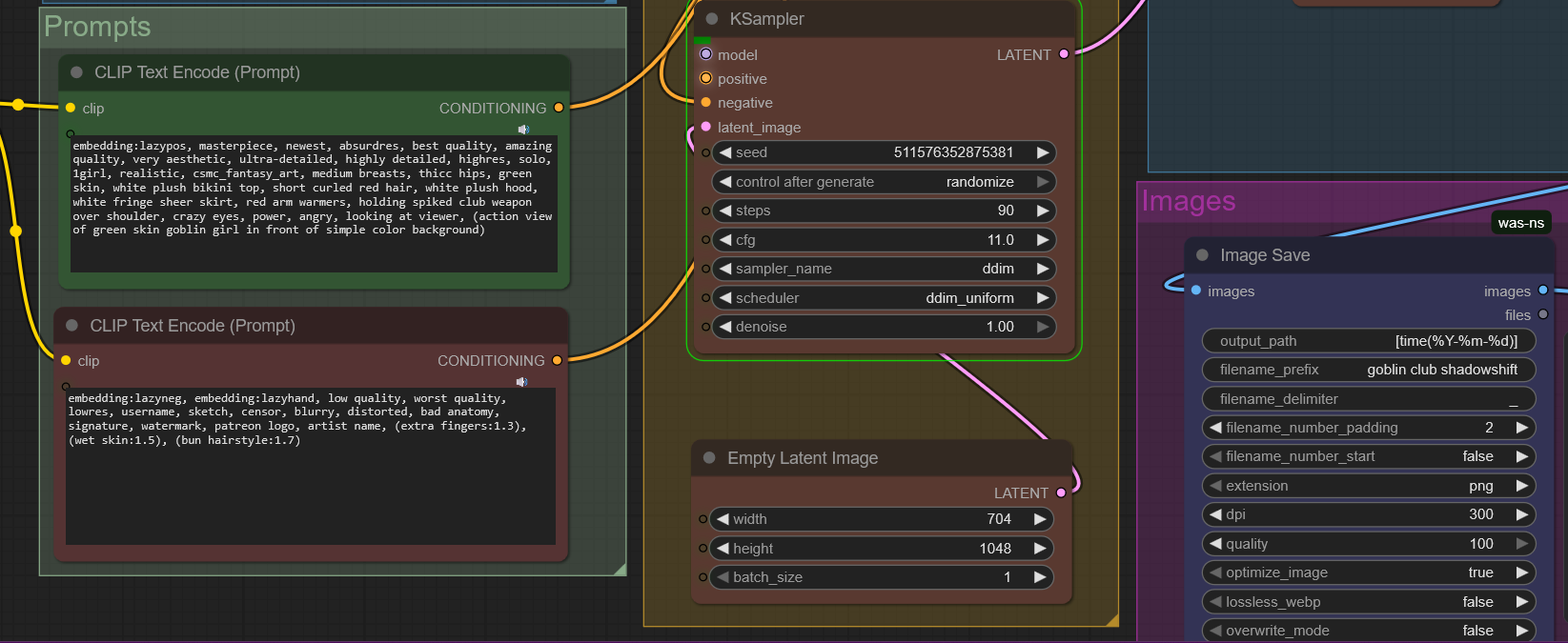
Task: Click the positive prompt CONDITIONING output dot
Action: point(559,108)
